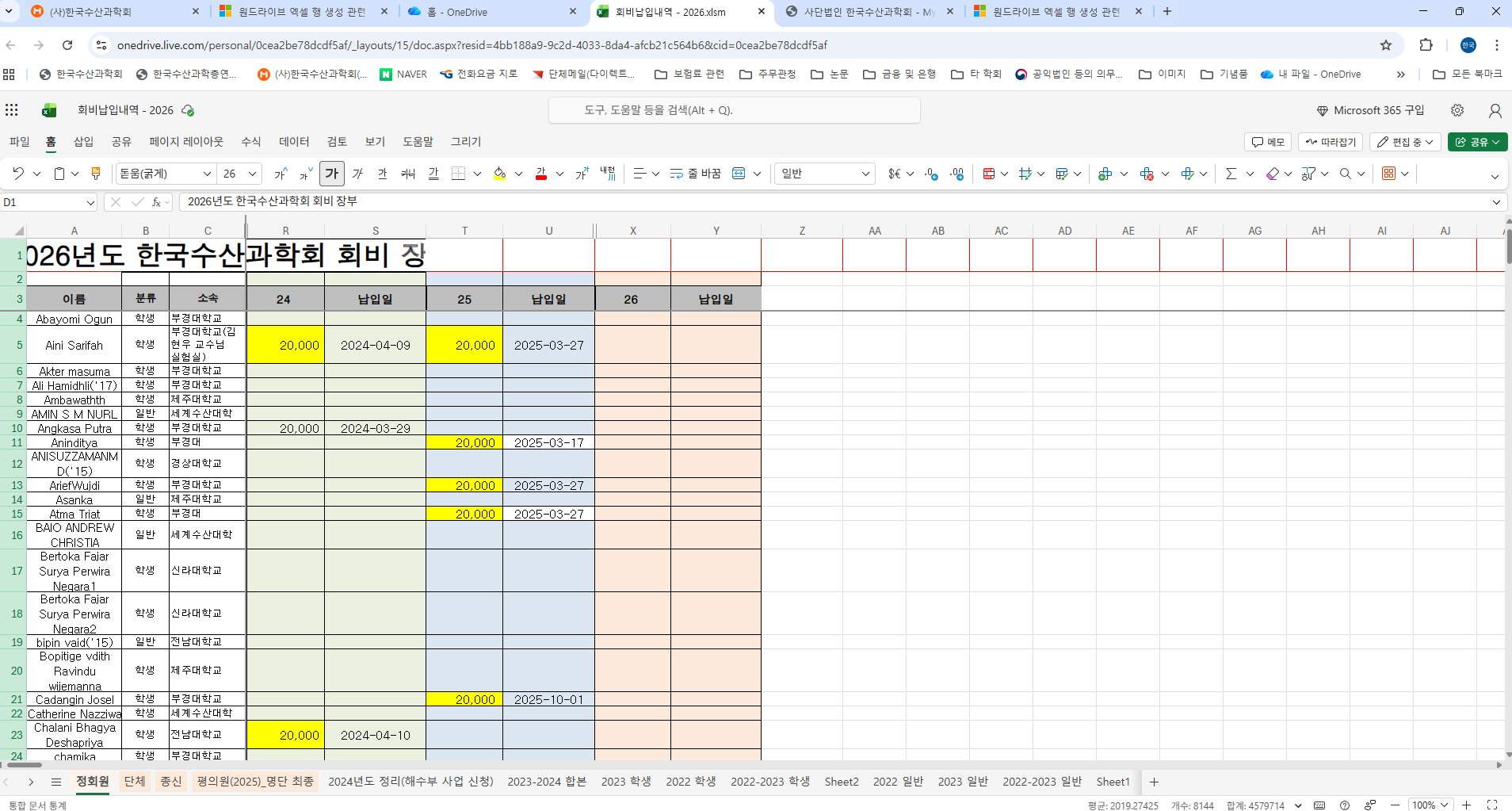Toggle Bold formatting (가)
The width and height of the screenshot is (1512, 811).
[x=332, y=174]
